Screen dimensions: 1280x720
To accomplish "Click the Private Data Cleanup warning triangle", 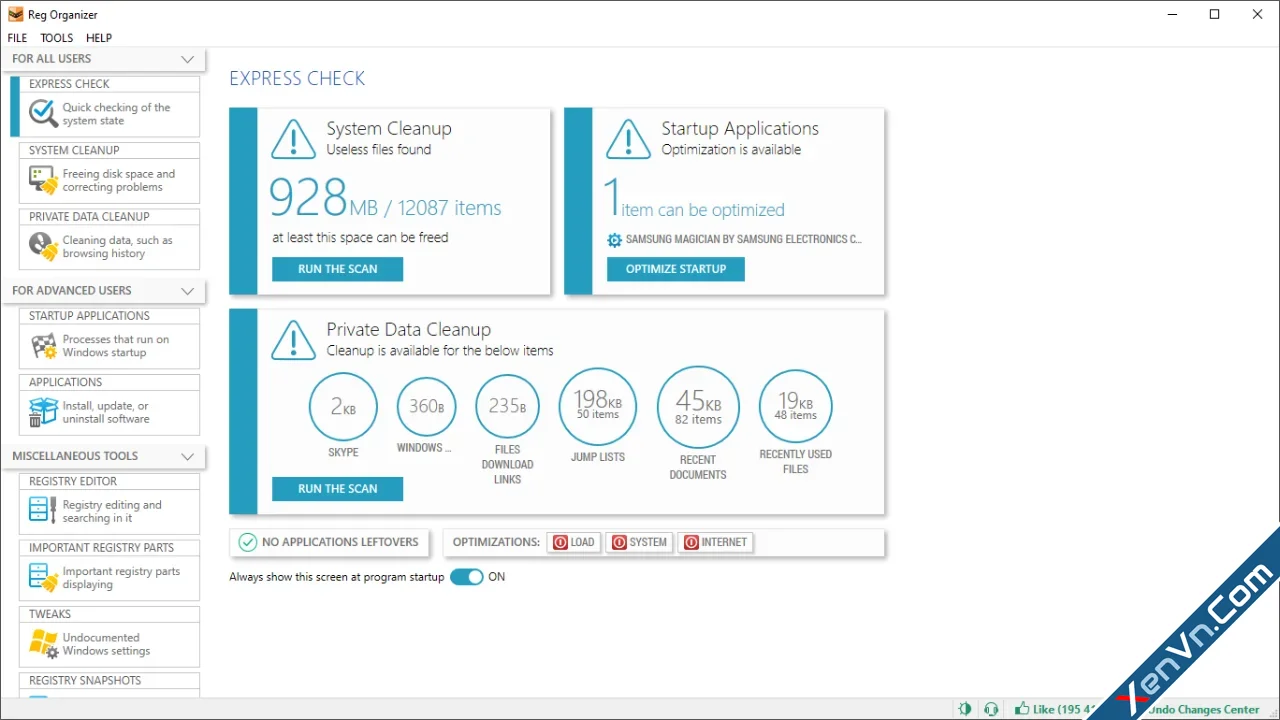I will 293,340.
